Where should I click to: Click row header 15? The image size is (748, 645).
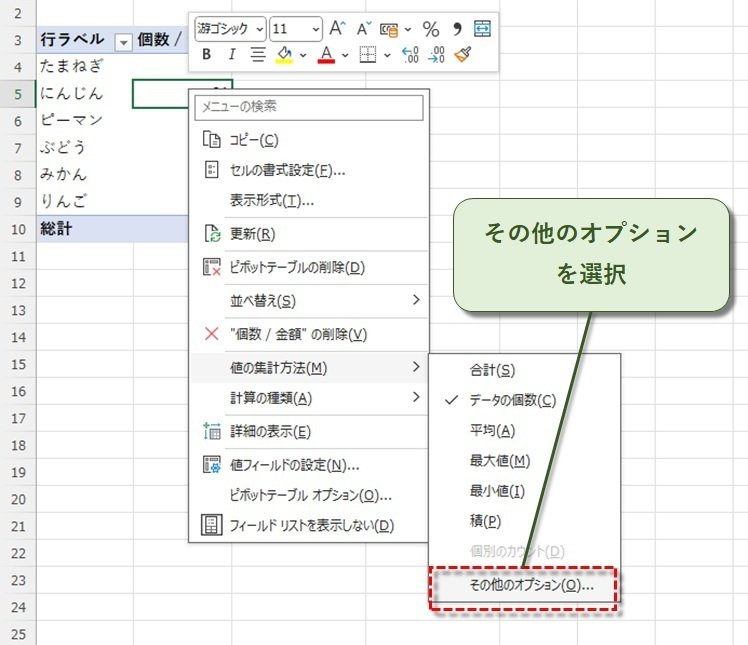point(18,364)
